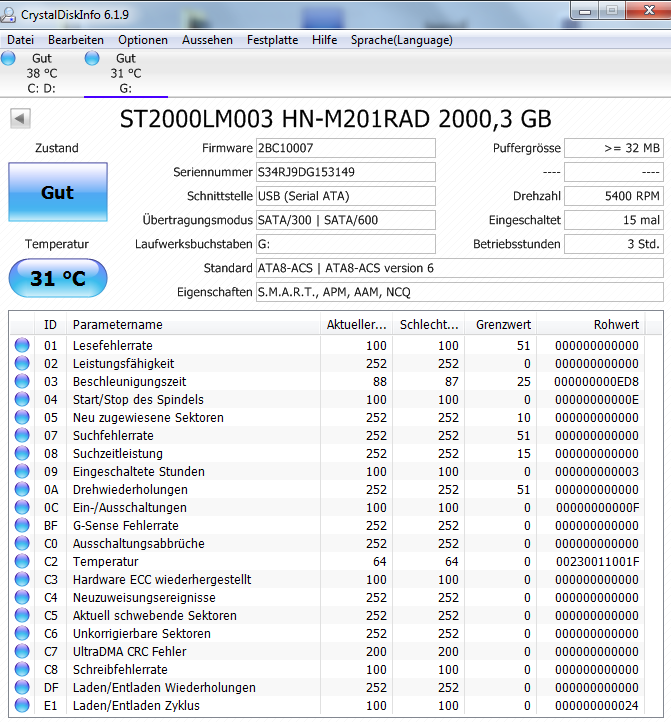671x722 pixels.
Task: Click the Laufwerksbuchstaben field G:
Action: [x=345, y=244]
